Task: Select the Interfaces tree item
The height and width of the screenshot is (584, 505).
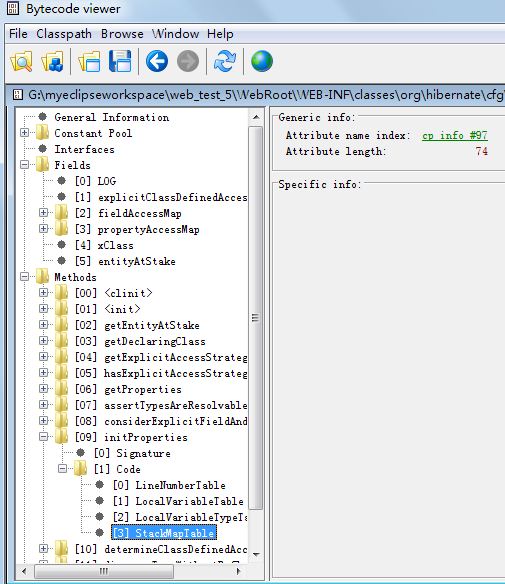Action: [x=85, y=149]
